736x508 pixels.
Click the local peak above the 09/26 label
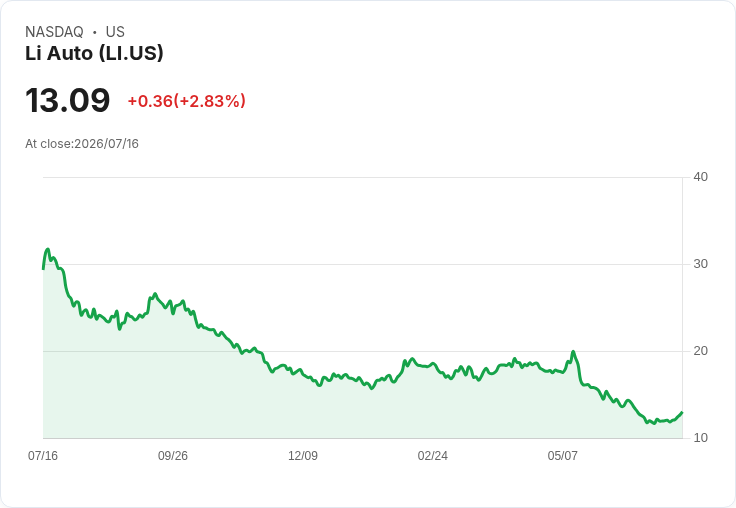[x=155, y=294]
